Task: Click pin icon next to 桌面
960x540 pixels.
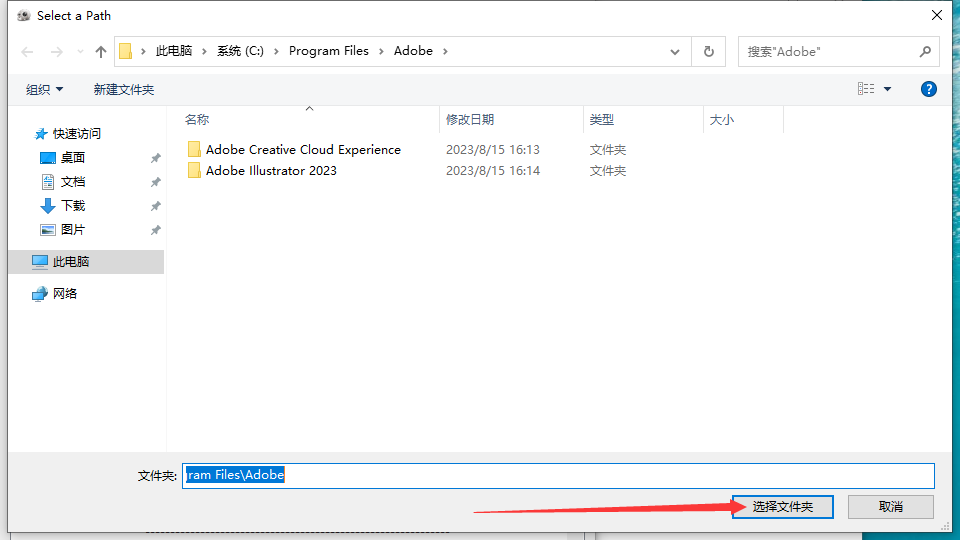Action: click(156, 158)
